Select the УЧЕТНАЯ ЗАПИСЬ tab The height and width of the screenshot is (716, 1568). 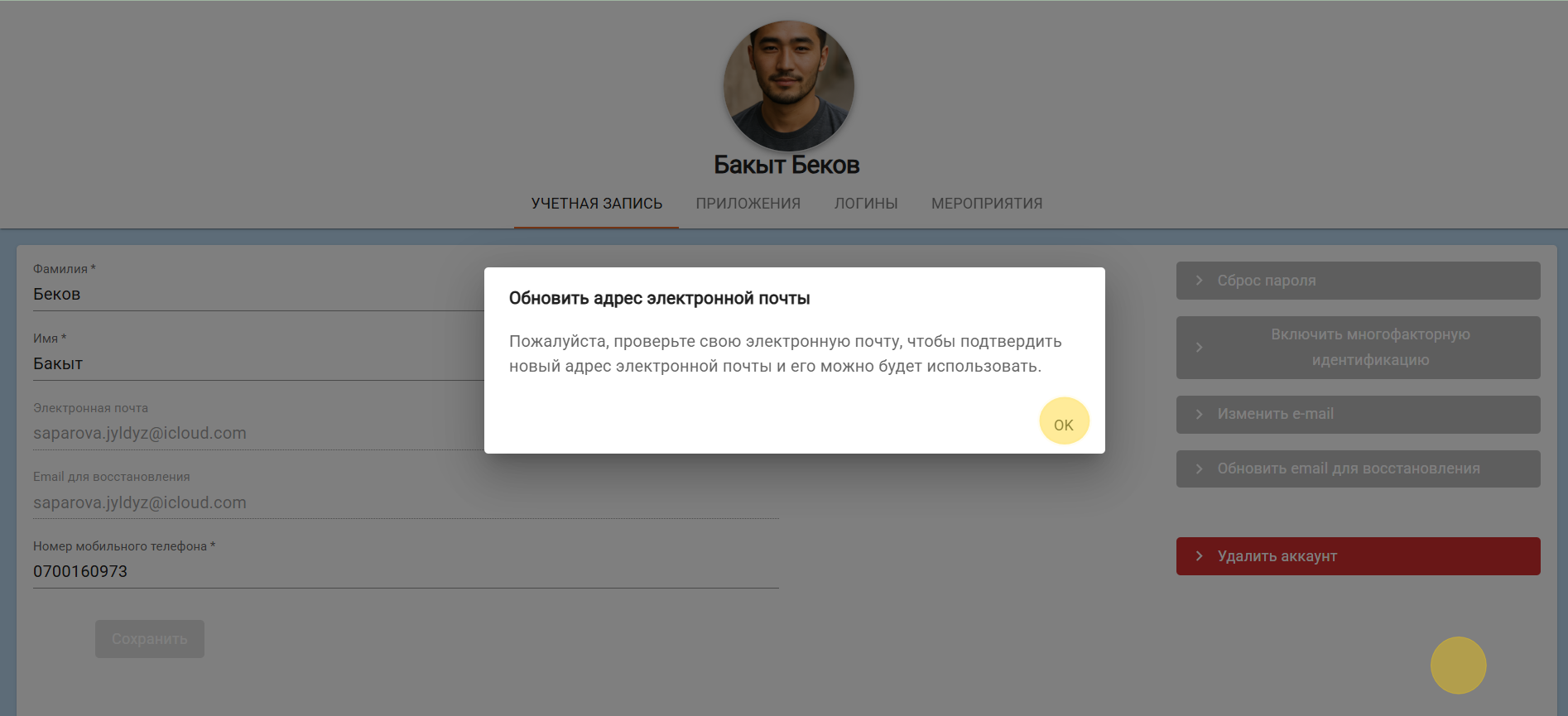pos(597,204)
